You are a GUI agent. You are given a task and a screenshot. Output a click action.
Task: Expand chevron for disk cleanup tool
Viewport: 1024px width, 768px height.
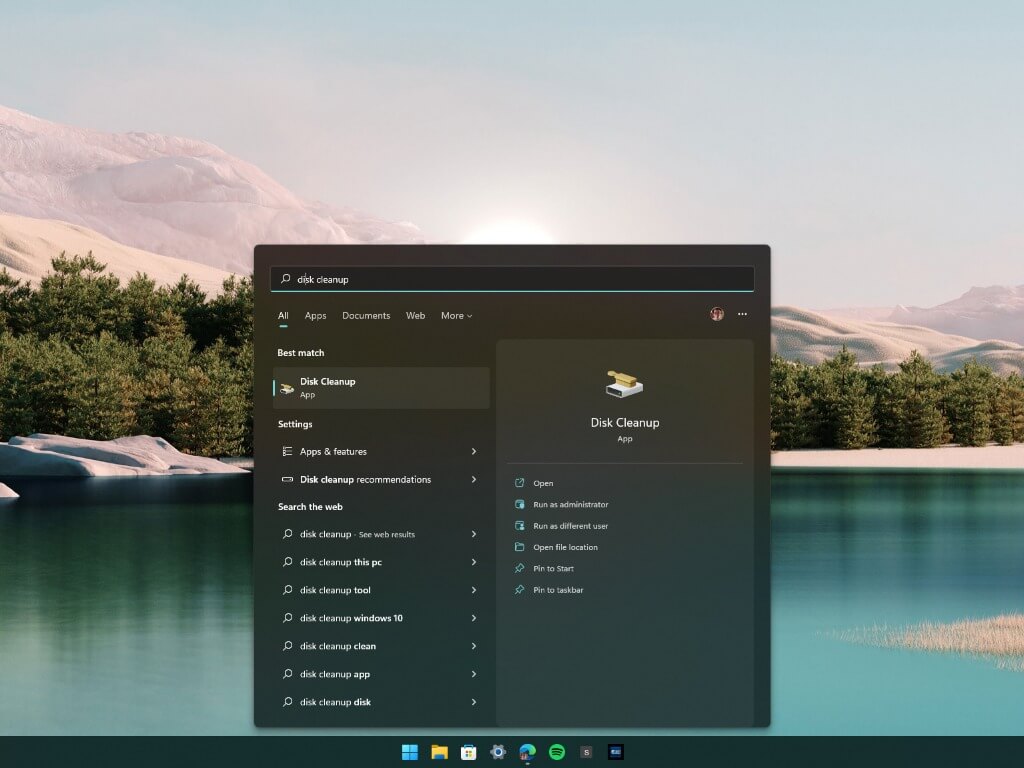(x=474, y=590)
